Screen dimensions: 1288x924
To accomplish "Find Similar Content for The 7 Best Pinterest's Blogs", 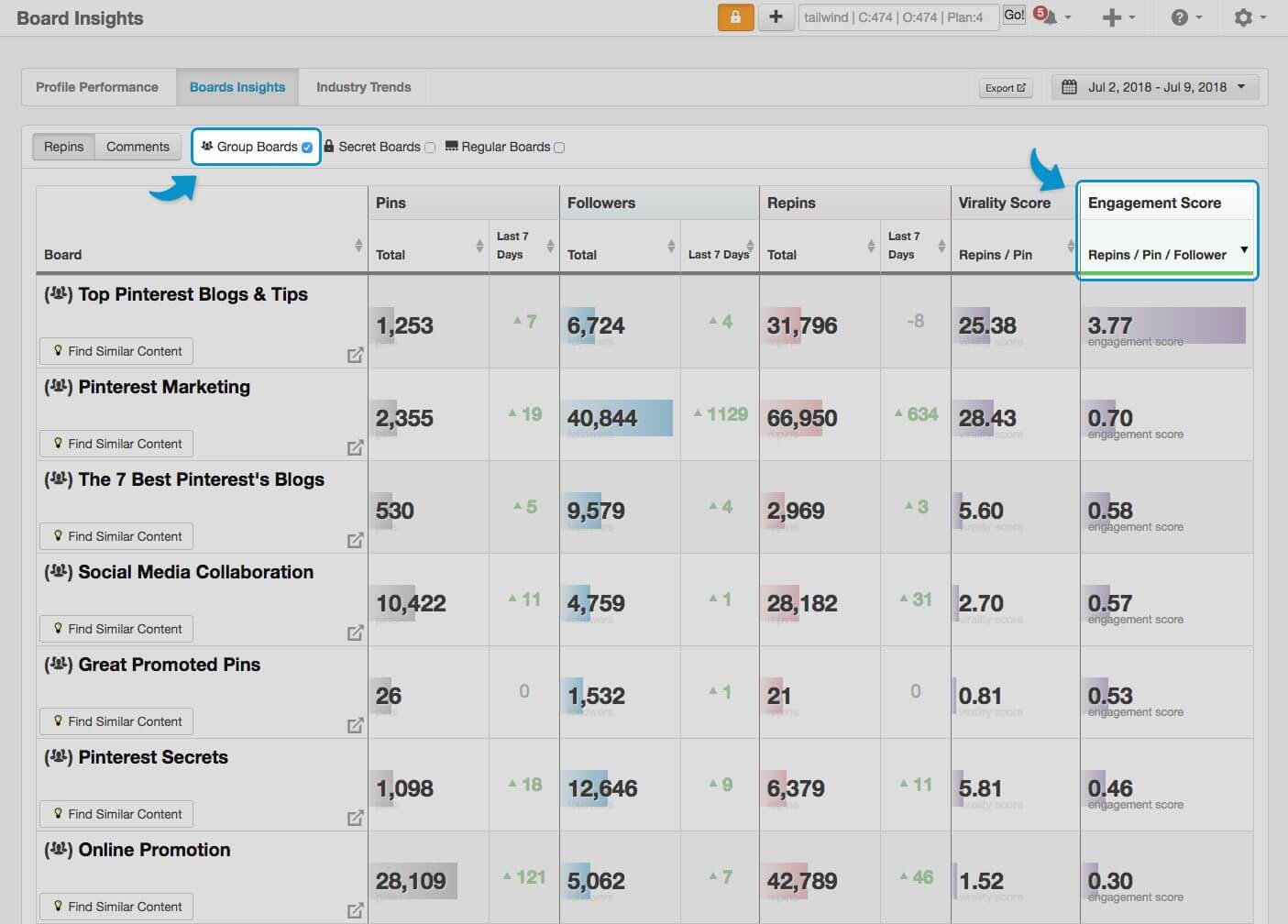I will coord(116,536).
